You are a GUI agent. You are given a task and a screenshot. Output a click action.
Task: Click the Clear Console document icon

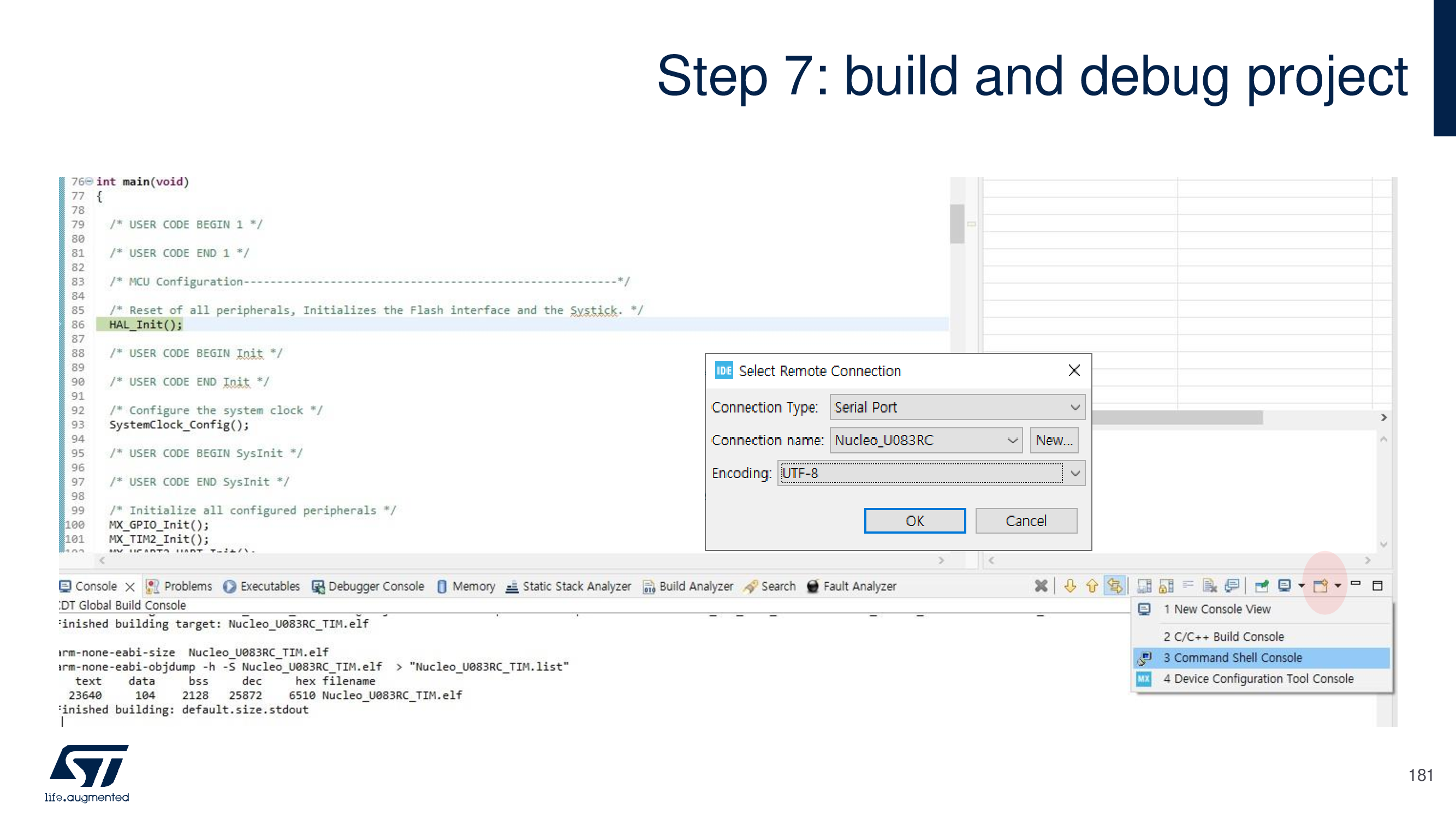[1210, 585]
